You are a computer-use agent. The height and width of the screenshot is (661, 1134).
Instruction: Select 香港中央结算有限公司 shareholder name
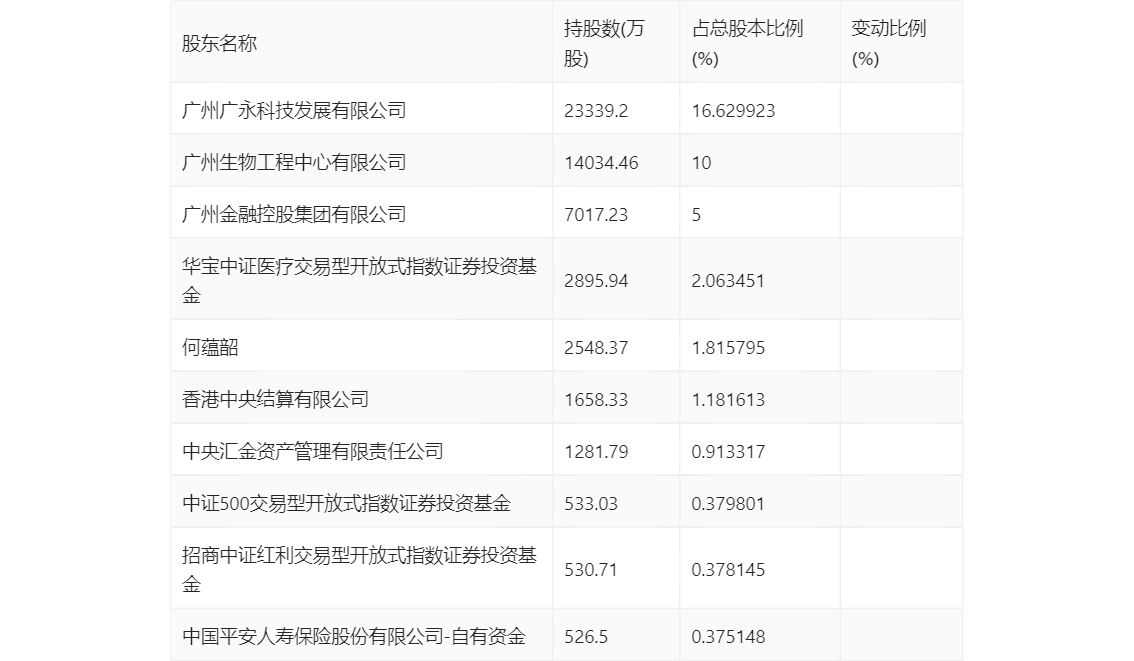tap(275, 400)
